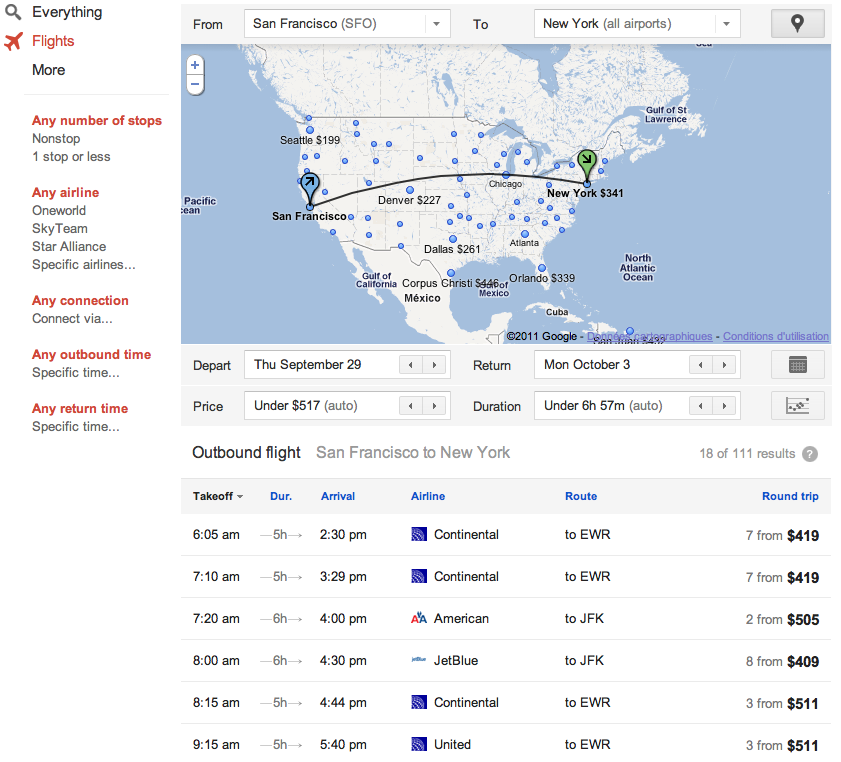
Task: Select the 8:15 am Continental flight
Action: pyautogui.click(x=506, y=703)
